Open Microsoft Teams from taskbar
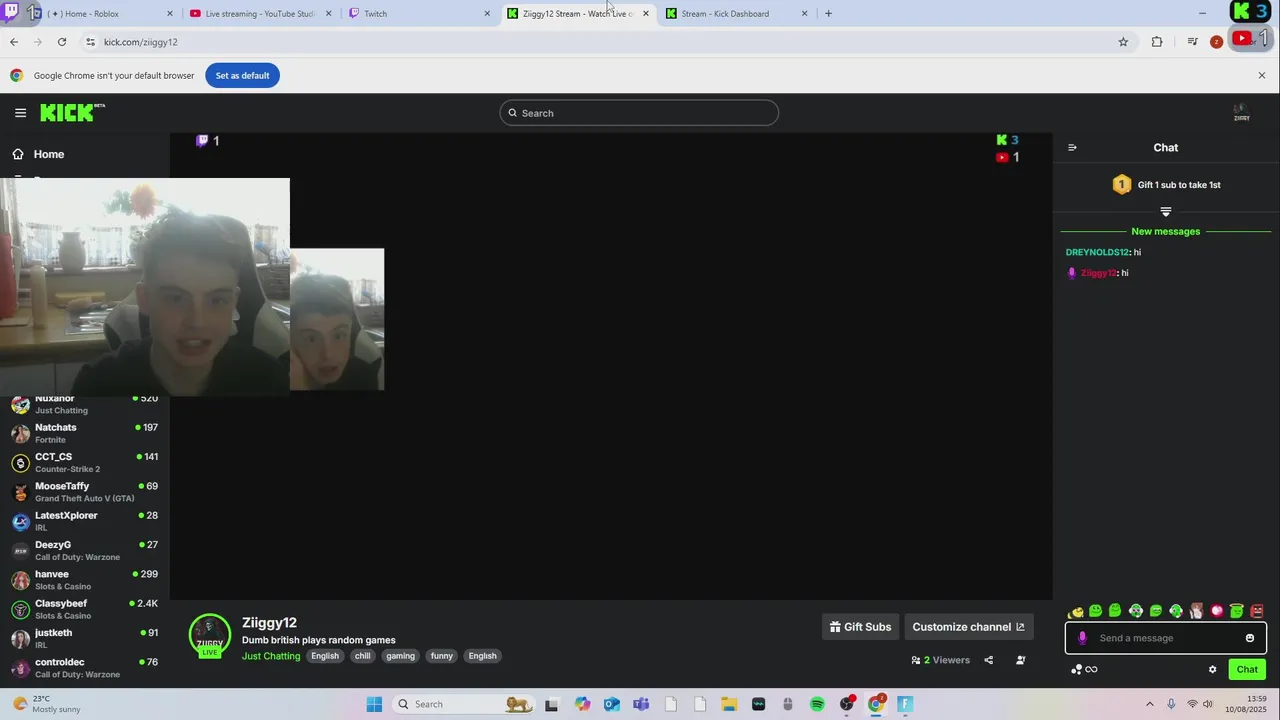Image resolution: width=1280 pixels, height=720 pixels. tap(641, 704)
